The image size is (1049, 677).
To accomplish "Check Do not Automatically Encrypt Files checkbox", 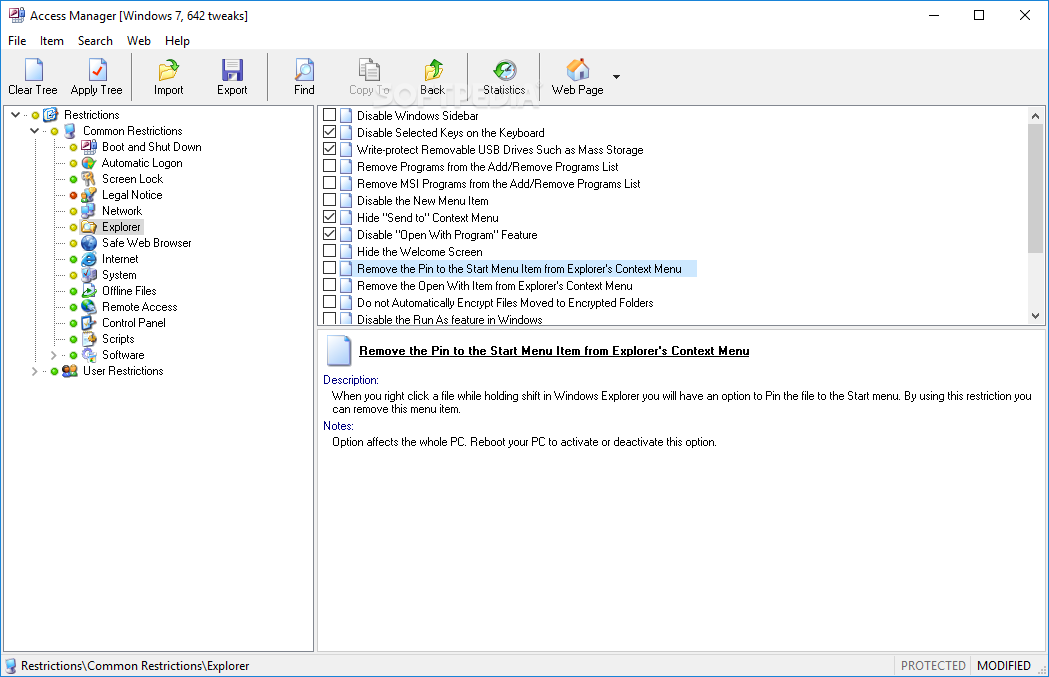I will coord(329,302).
